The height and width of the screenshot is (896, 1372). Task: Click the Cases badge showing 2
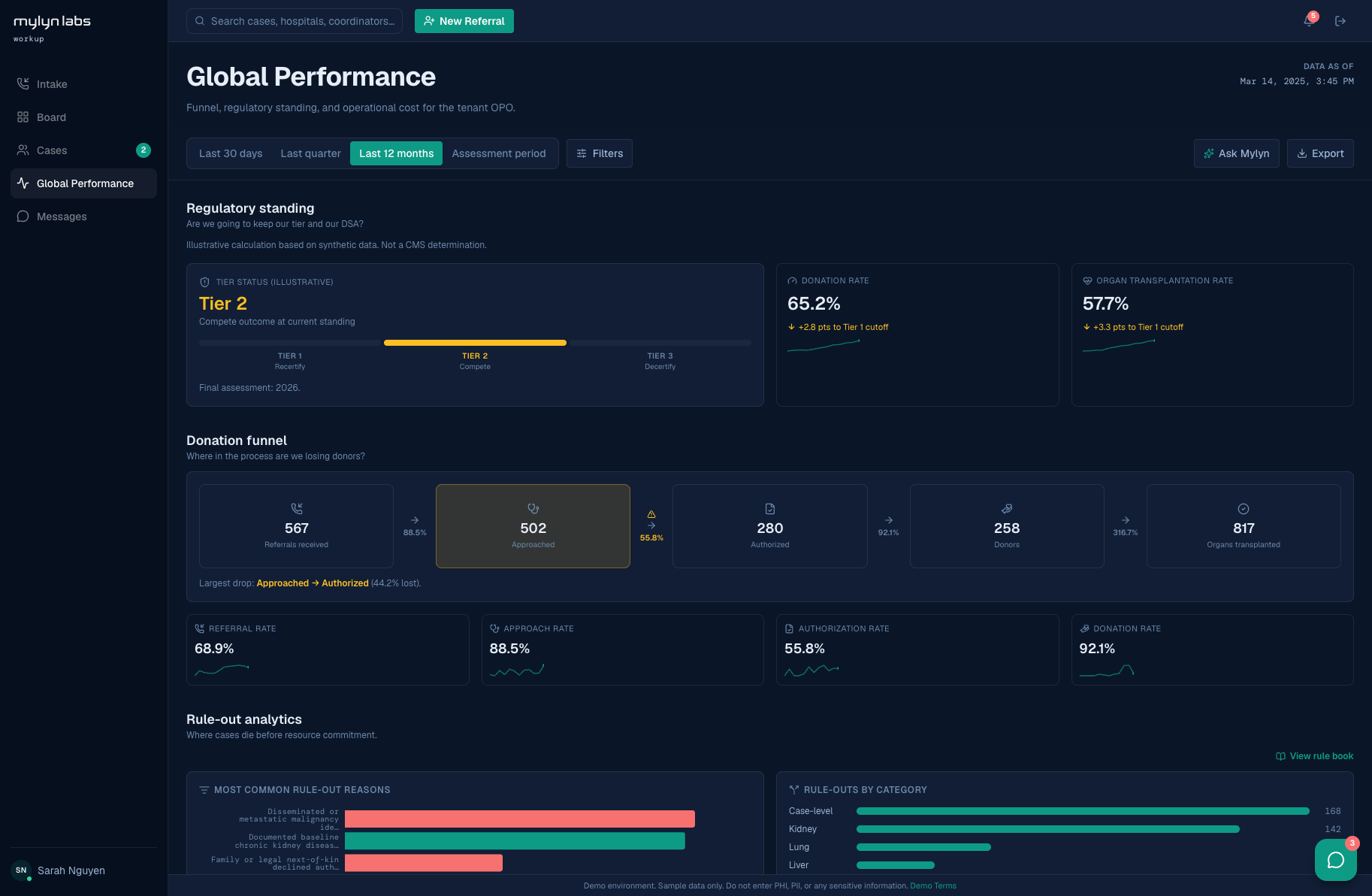(x=144, y=150)
